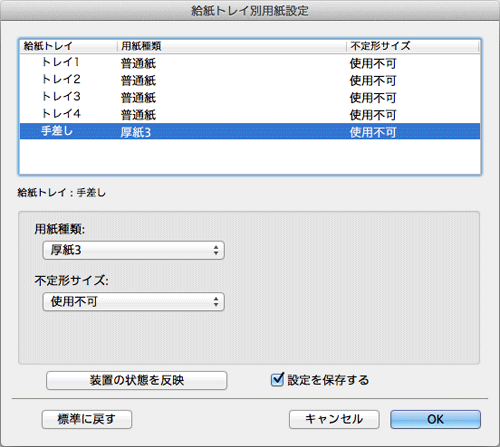Click the arrows on the 厚紙3 popup
The image size is (500, 447).
coord(216,250)
